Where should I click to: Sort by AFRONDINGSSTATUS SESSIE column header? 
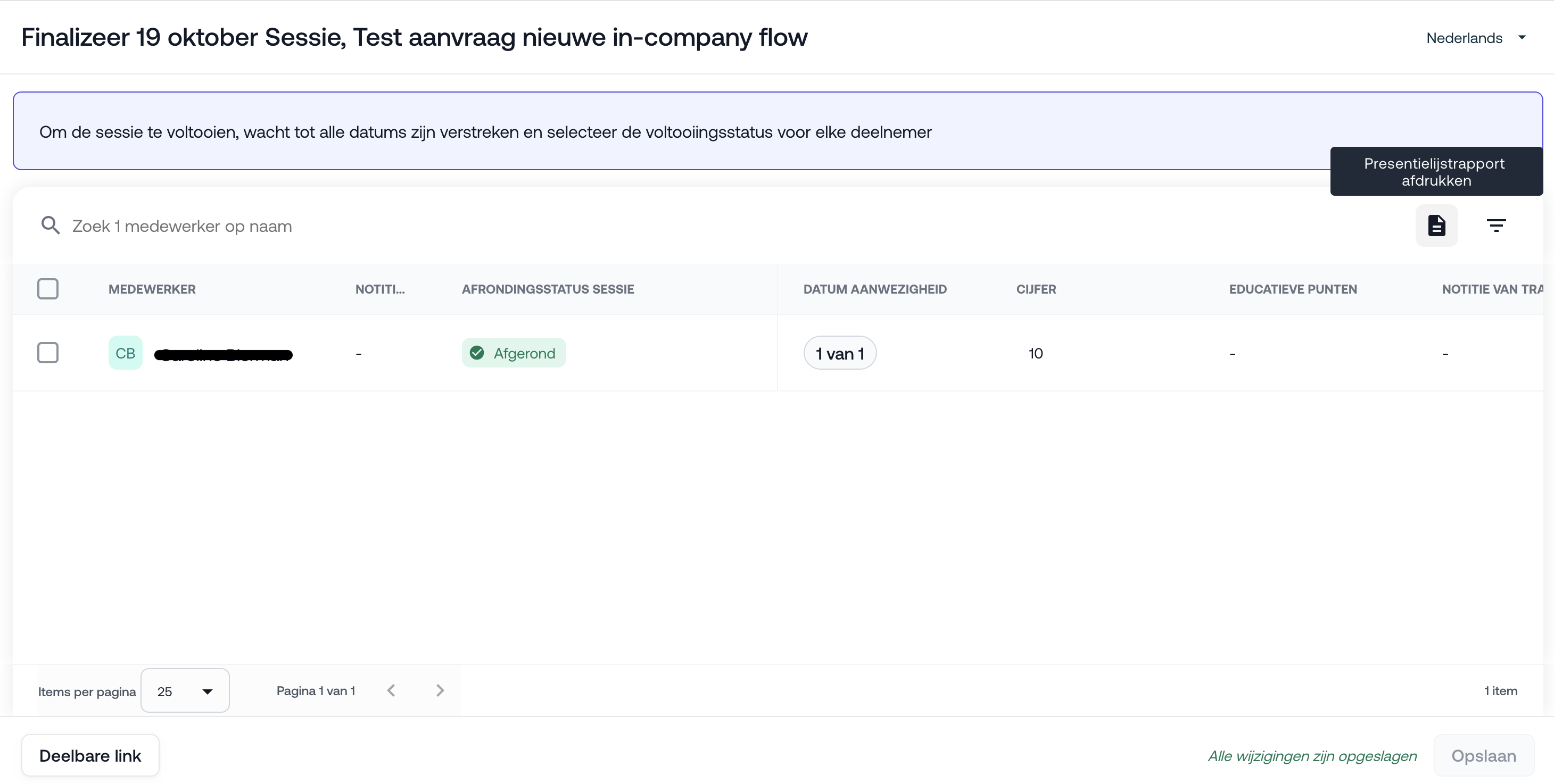pos(548,289)
